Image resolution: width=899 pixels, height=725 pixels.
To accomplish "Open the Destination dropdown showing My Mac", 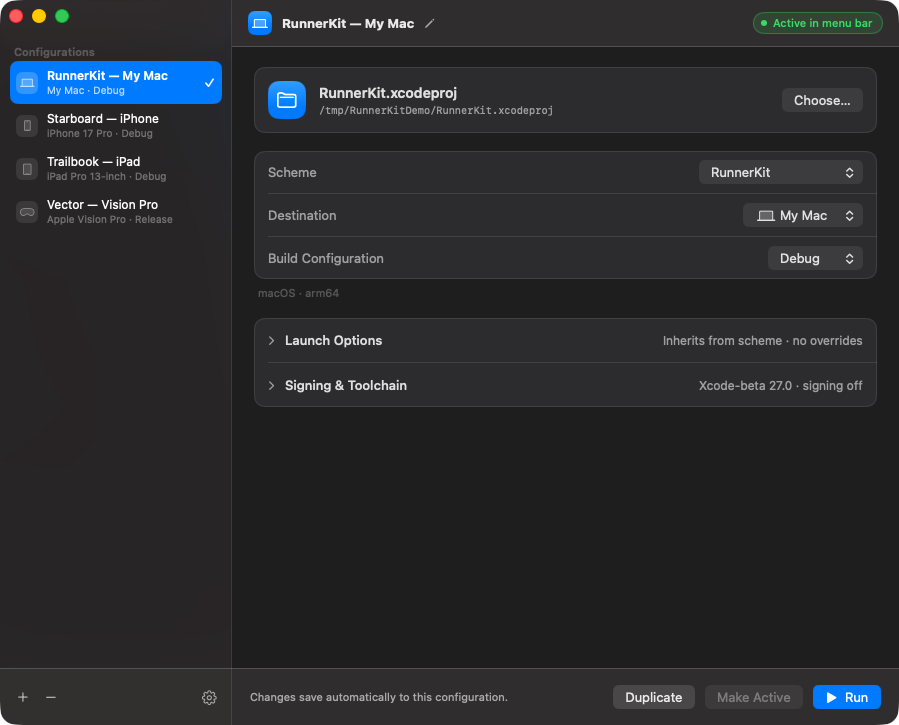I will 803,215.
